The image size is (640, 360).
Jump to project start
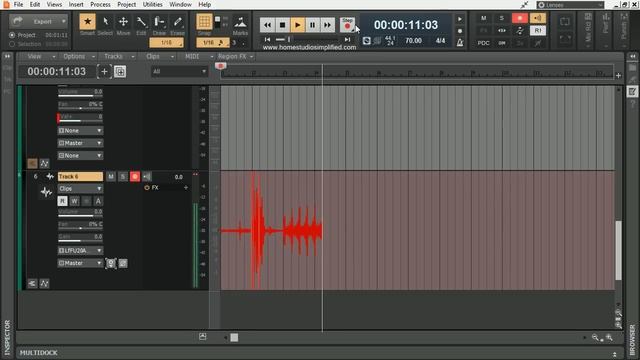267,40
